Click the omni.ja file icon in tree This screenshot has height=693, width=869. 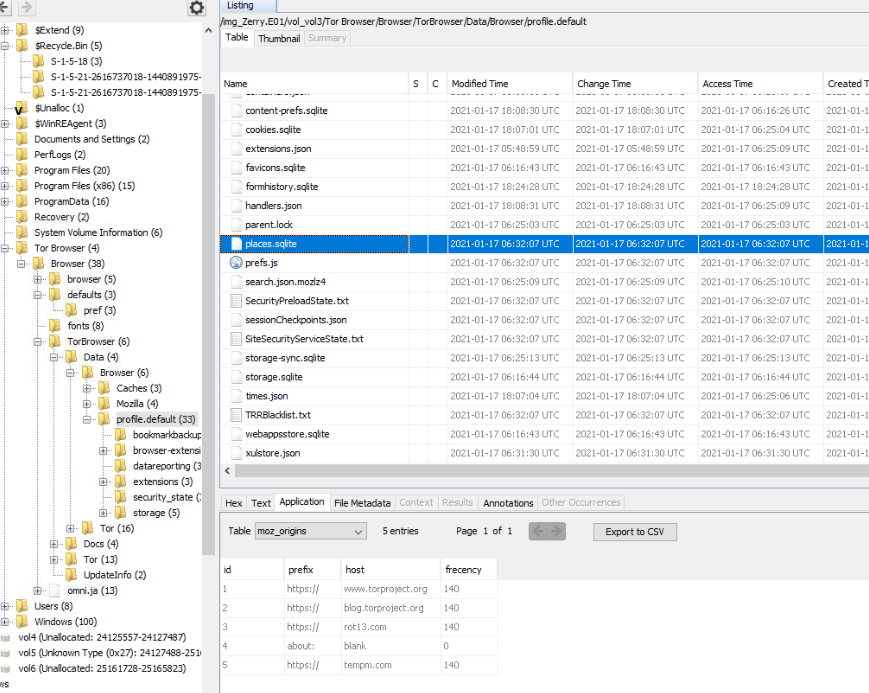55,591
